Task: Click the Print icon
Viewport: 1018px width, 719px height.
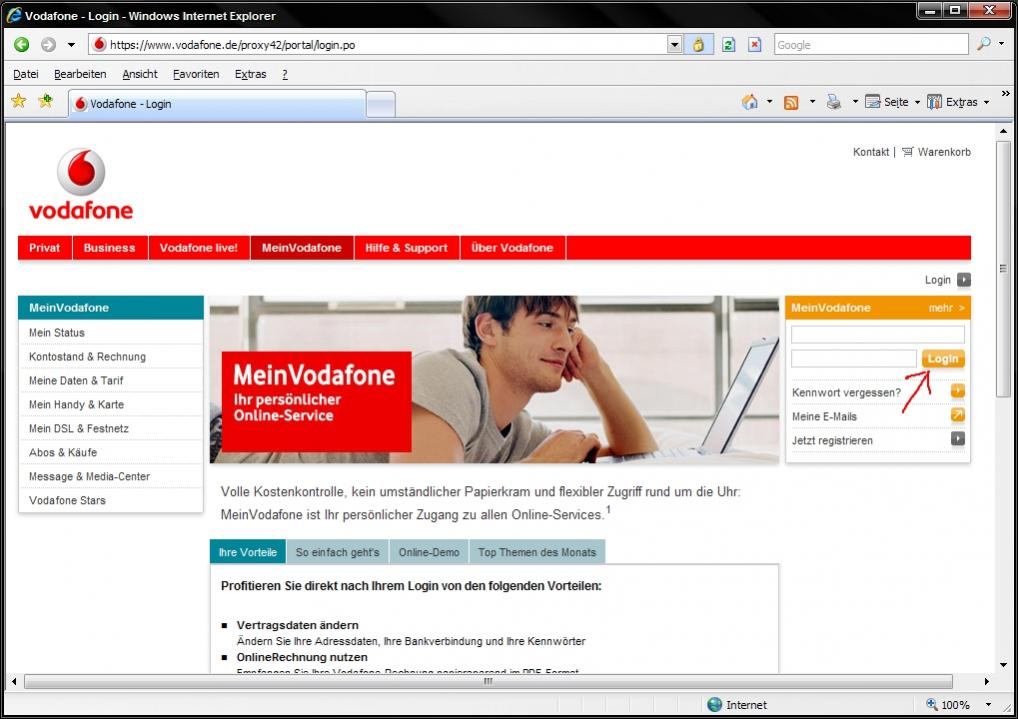Action: coord(834,102)
